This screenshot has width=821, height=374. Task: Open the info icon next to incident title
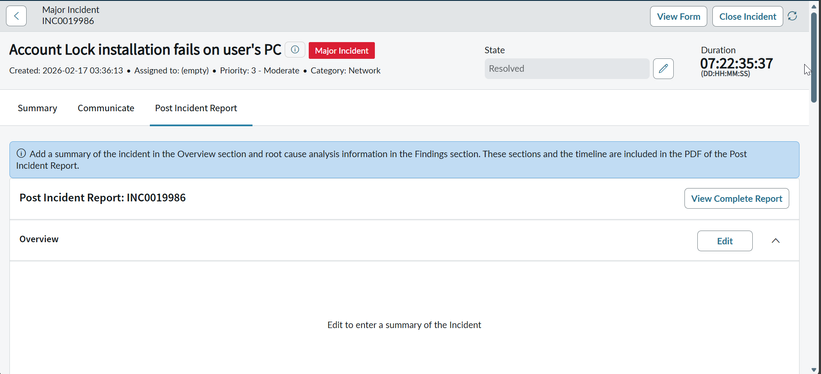tap(295, 50)
